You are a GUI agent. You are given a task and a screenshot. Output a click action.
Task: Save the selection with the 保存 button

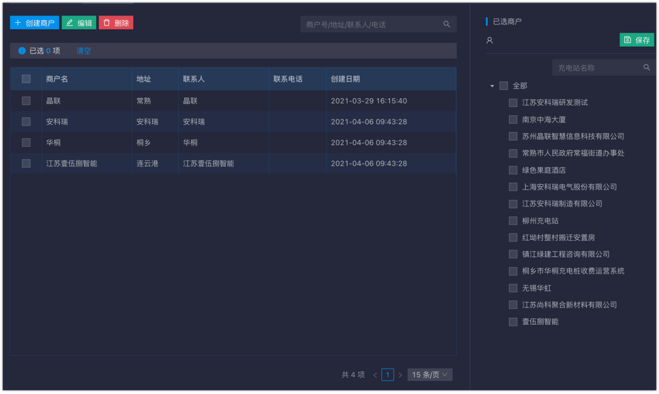[x=637, y=40]
